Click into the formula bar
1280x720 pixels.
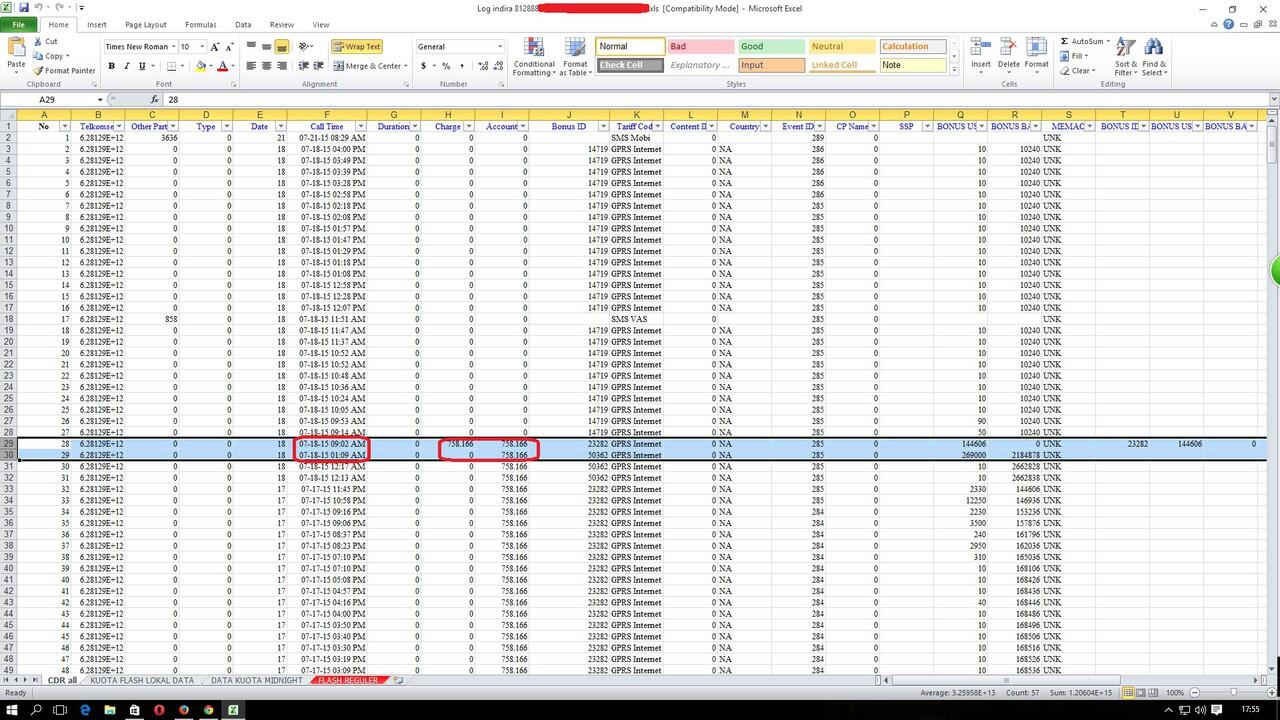[x=715, y=100]
